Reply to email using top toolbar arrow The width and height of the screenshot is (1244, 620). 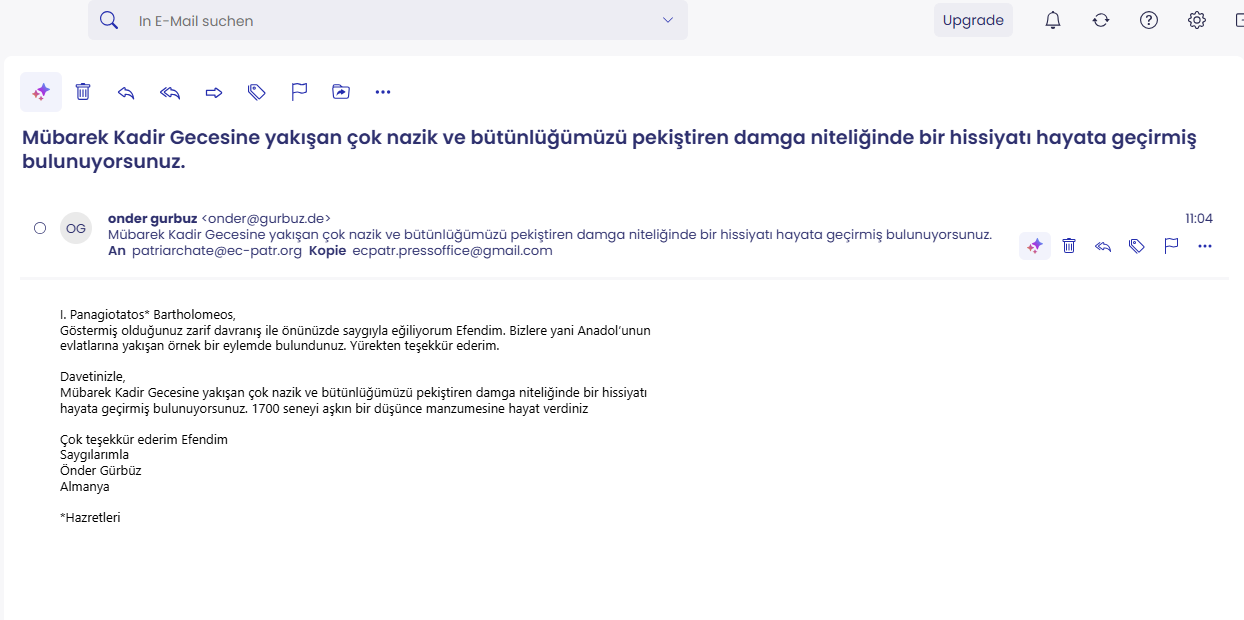pyautogui.click(x=126, y=92)
